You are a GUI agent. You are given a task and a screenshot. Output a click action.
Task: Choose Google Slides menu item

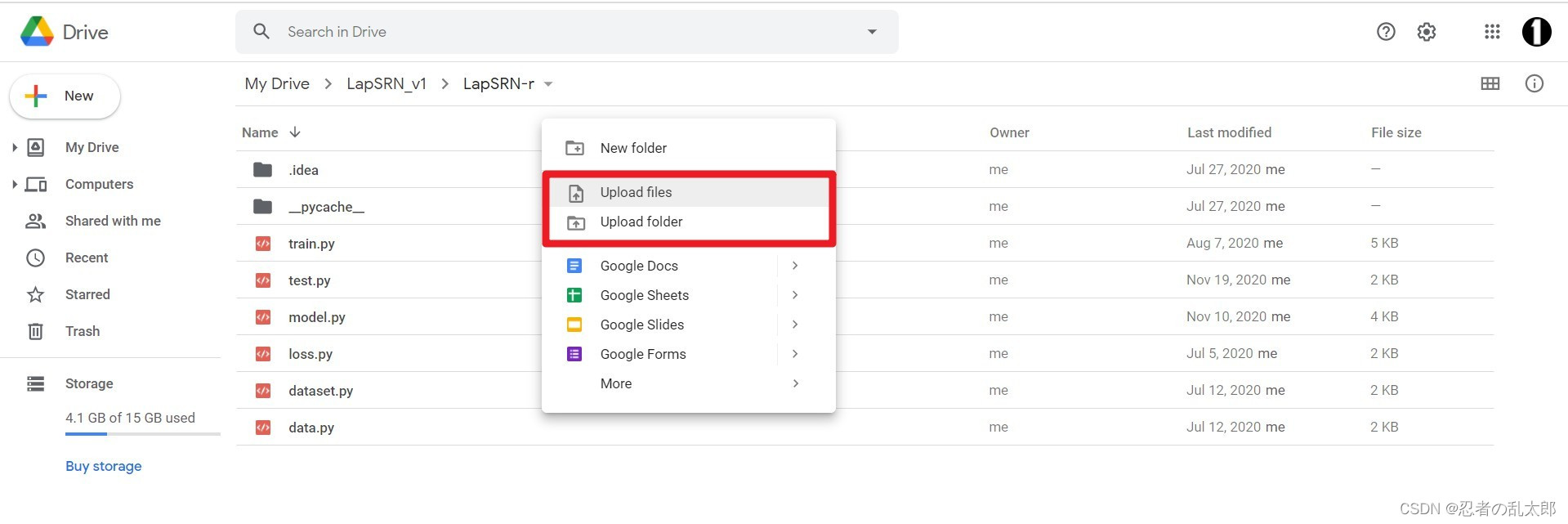[x=689, y=325]
